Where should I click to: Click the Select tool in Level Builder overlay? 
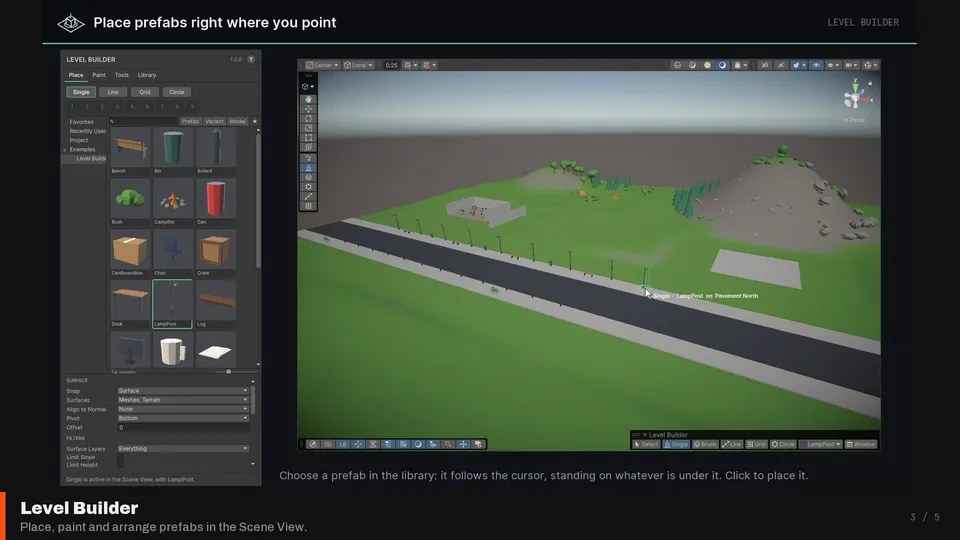(646, 444)
